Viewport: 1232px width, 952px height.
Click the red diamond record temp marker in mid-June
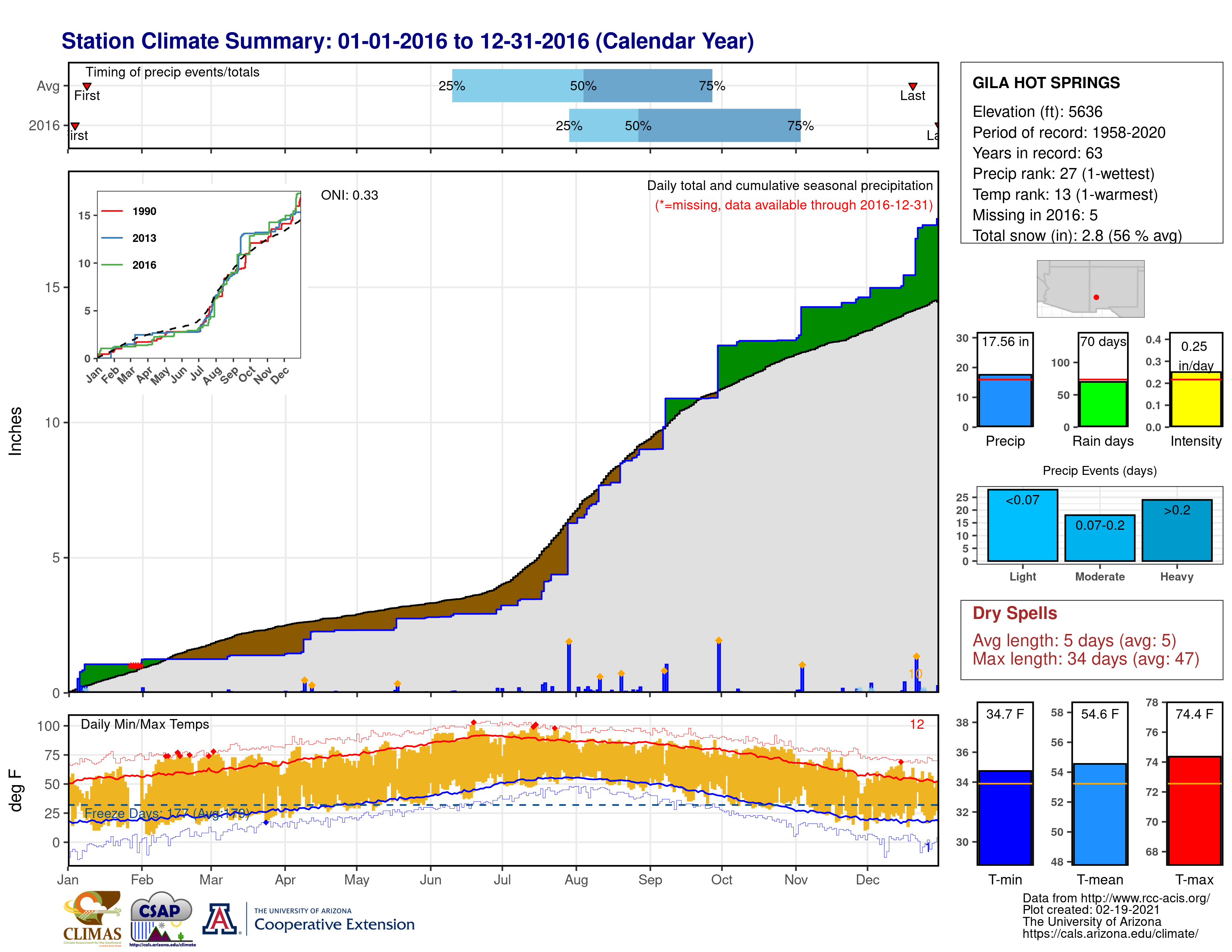(x=473, y=722)
